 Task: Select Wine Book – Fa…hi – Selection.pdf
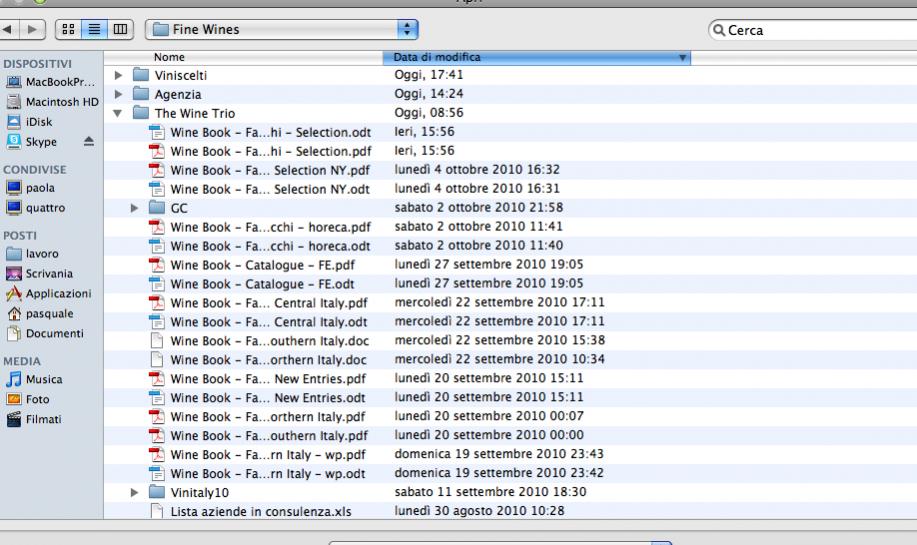[260, 151]
